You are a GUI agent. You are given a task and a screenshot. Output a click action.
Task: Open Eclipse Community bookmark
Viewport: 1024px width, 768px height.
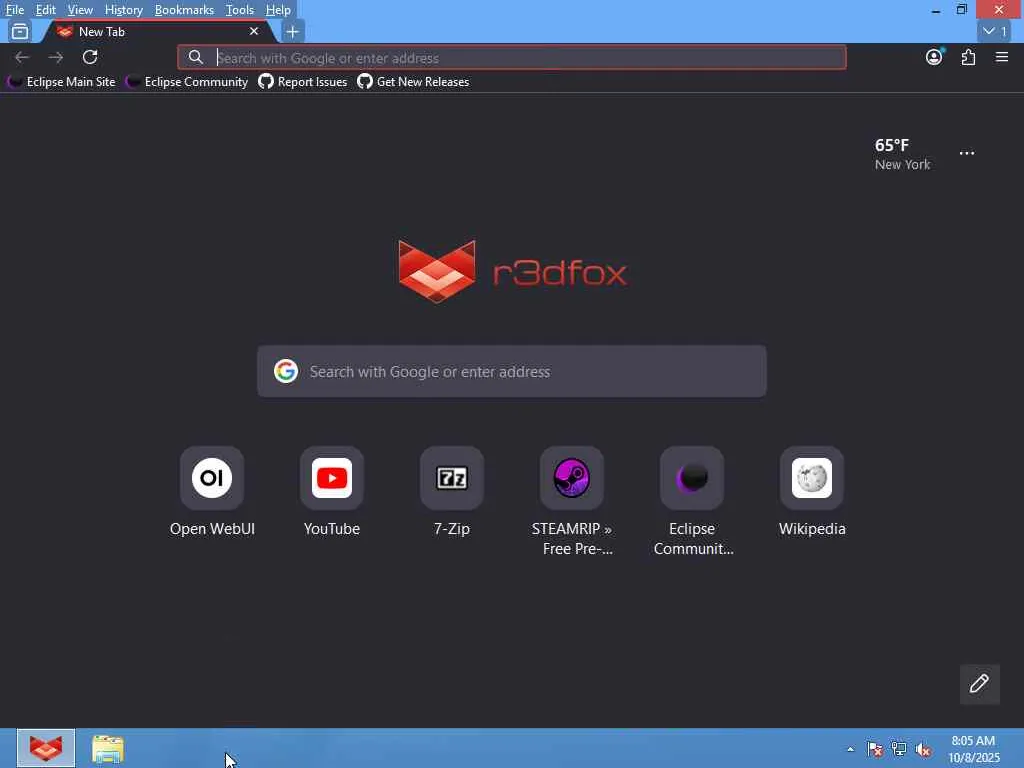pos(187,82)
